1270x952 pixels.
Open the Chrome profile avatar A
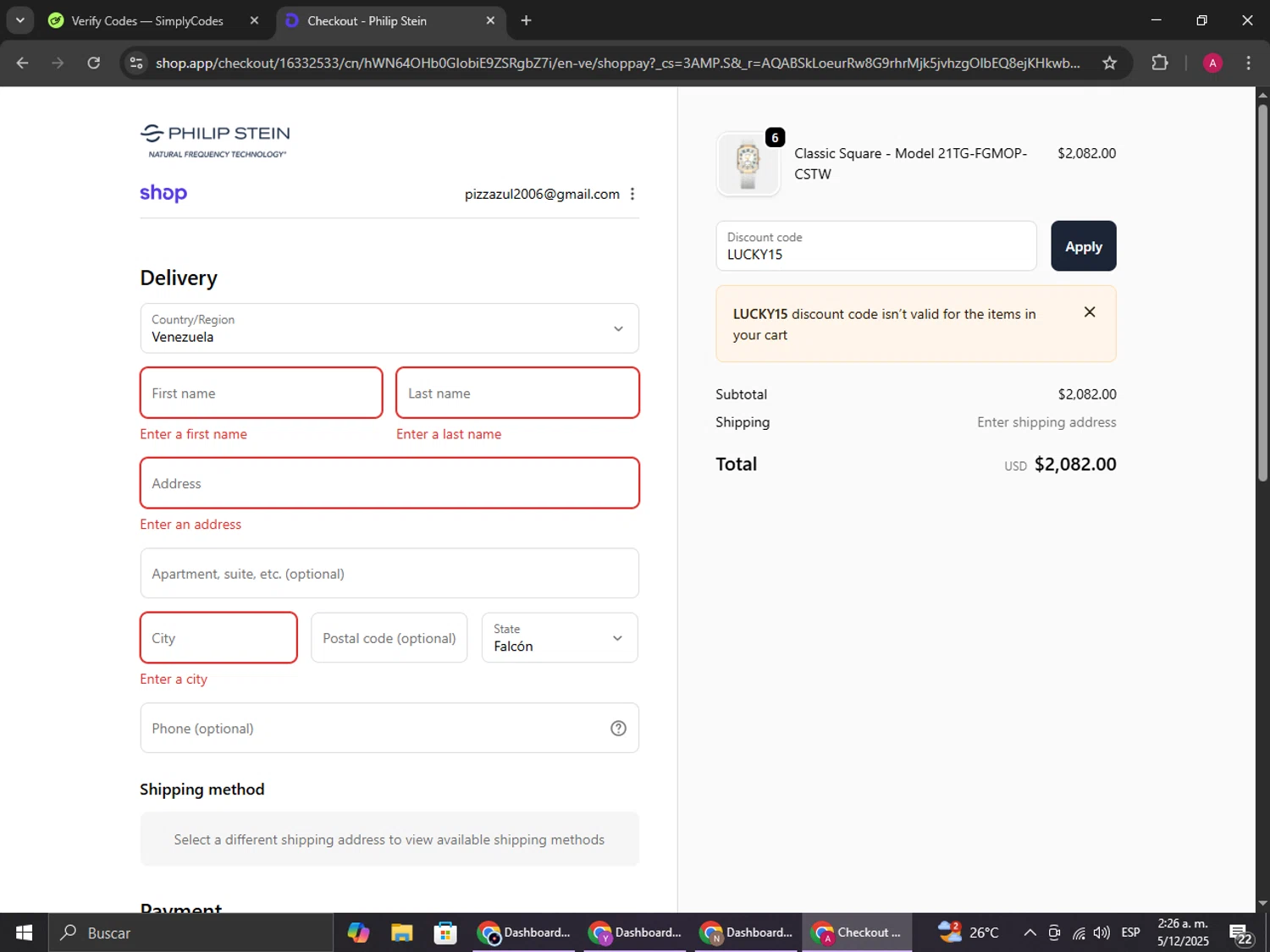coord(1212,63)
